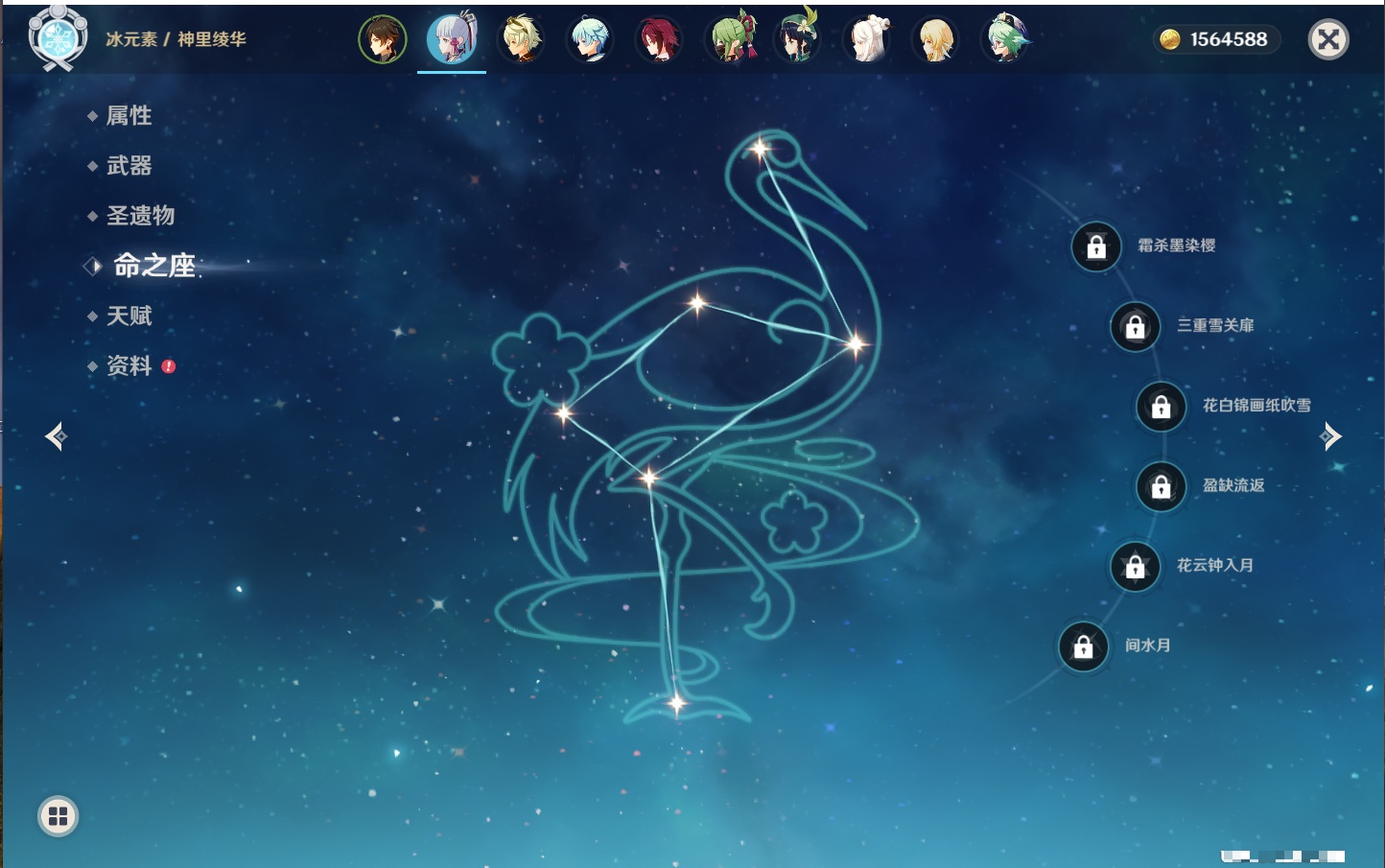Go to next character with right arrow

(1330, 436)
